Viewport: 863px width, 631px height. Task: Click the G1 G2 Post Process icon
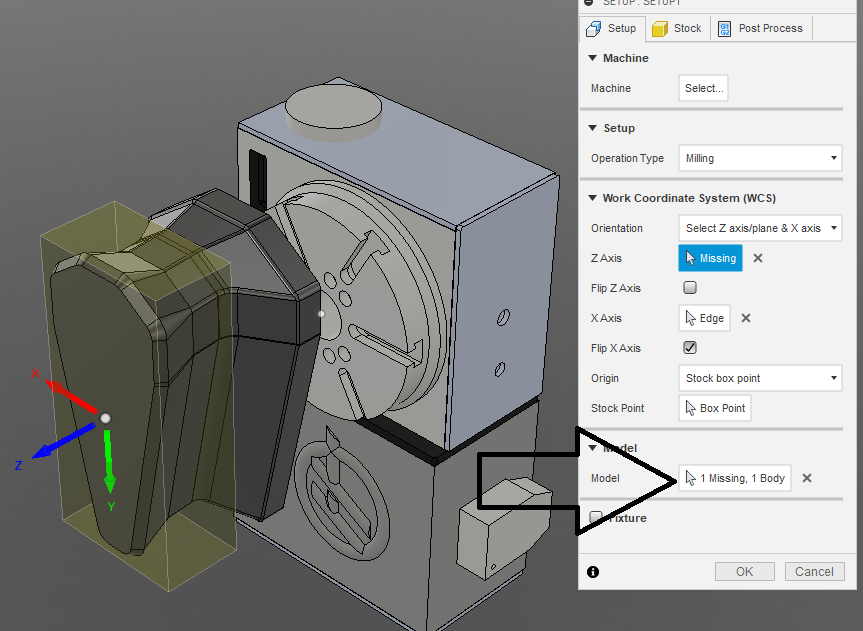tap(722, 28)
